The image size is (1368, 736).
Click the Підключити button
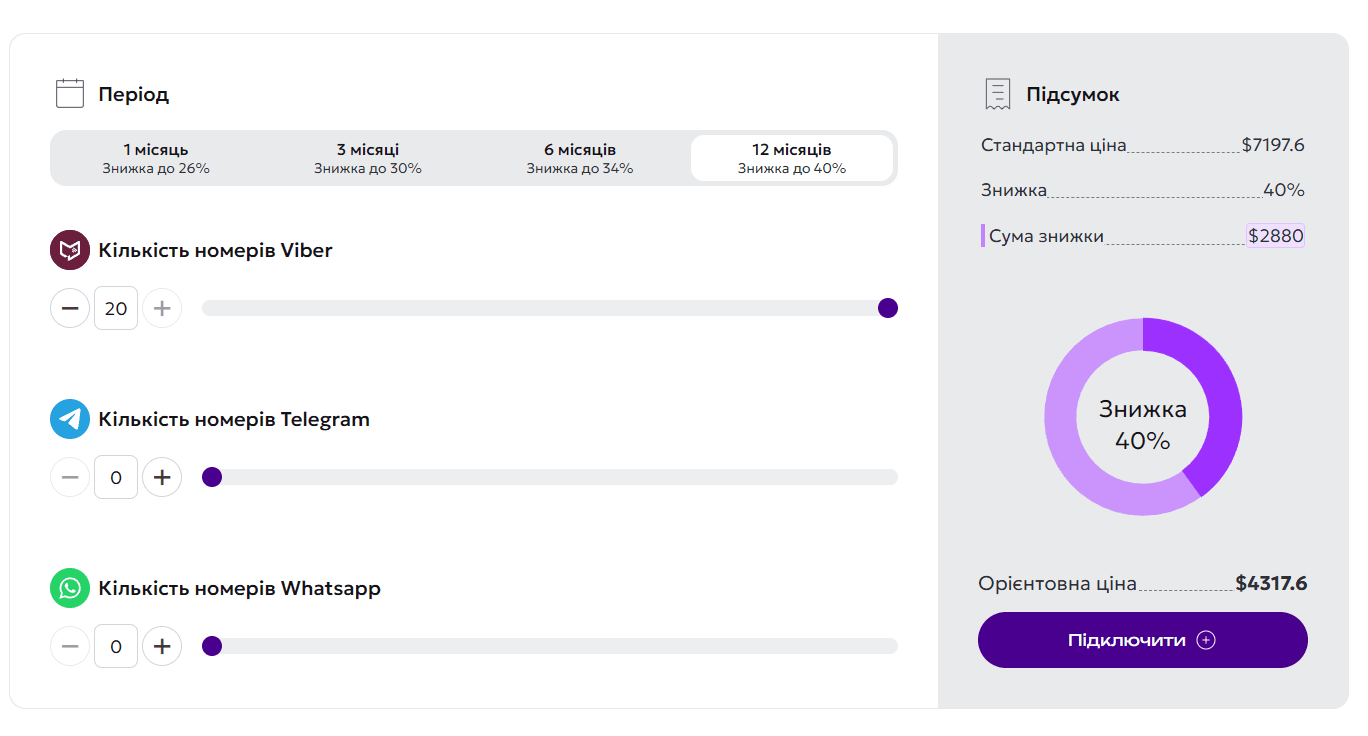pyautogui.click(x=1143, y=640)
